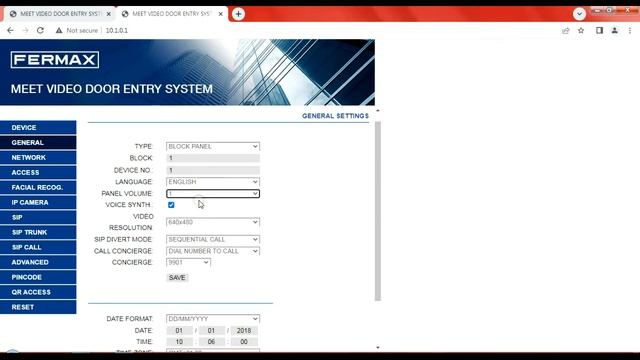Click the TIME minutes field
Image resolution: width=640 pixels, height=360 pixels.
[211, 342]
